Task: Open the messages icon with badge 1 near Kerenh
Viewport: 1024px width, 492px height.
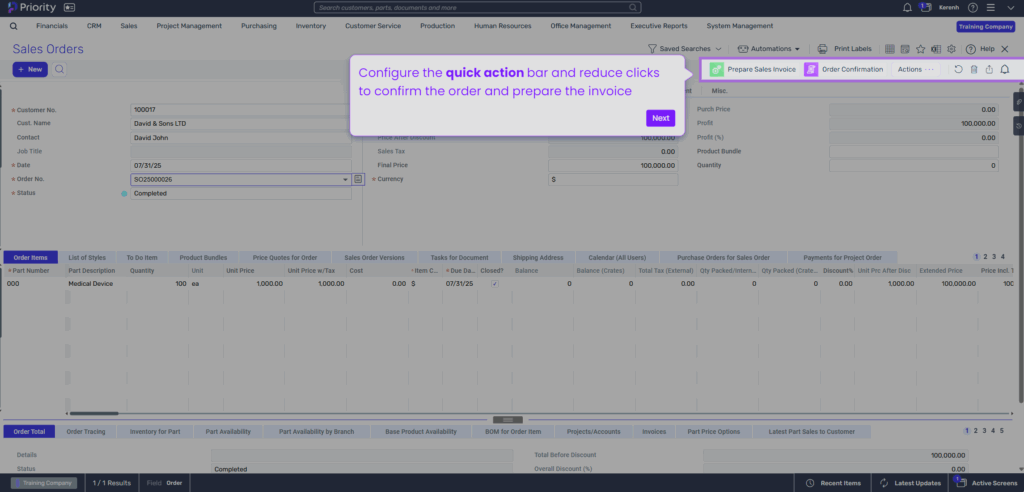Action: pyautogui.click(x=924, y=7)
